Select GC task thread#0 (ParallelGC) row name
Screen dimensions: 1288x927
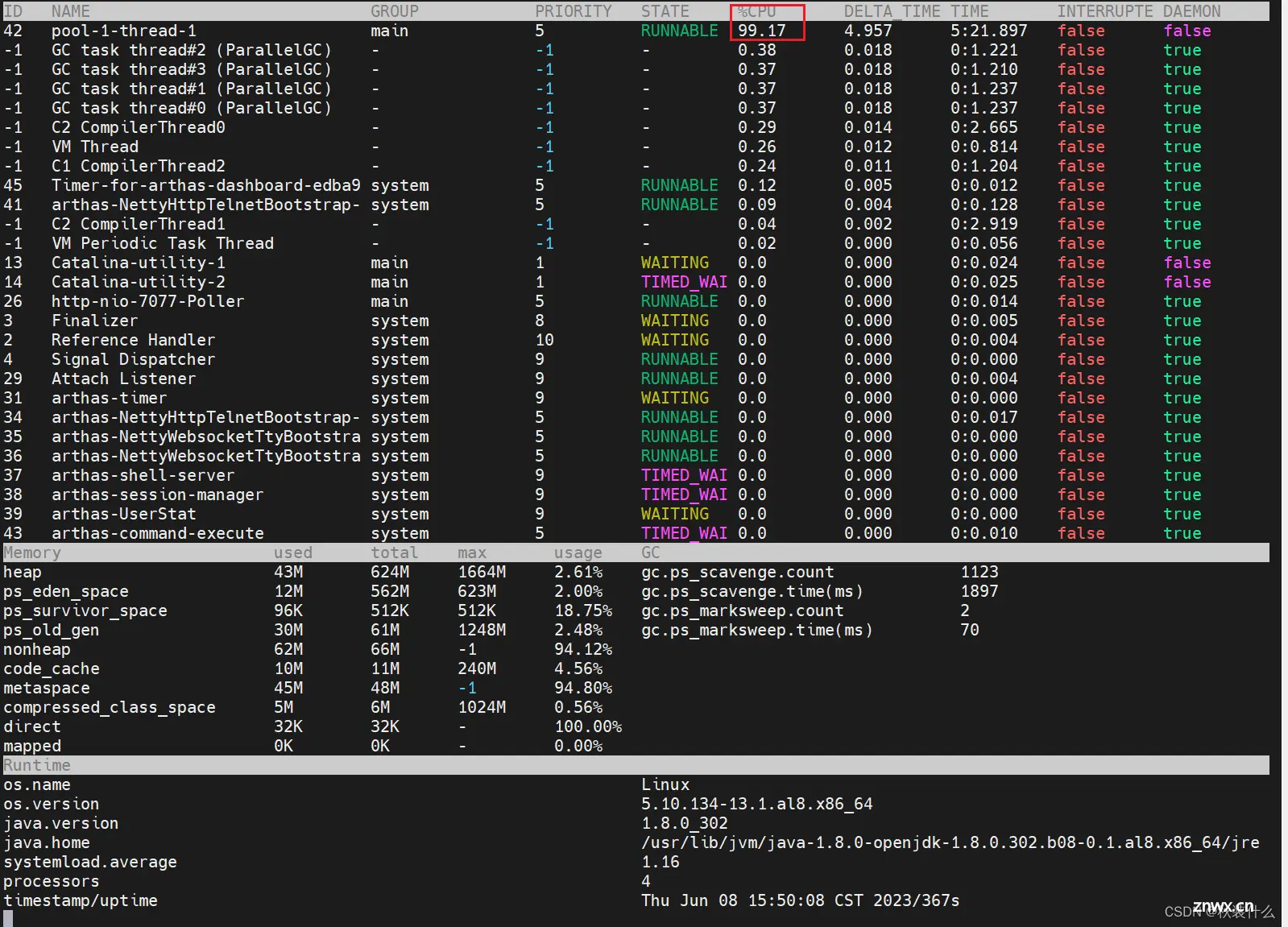(x=192, y=108)
